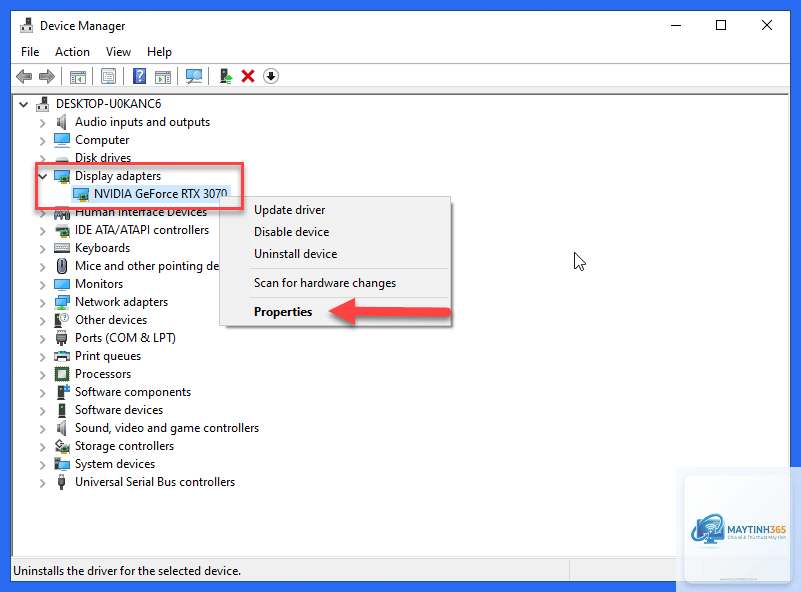Collapse the Display adapters chevron

43,177
